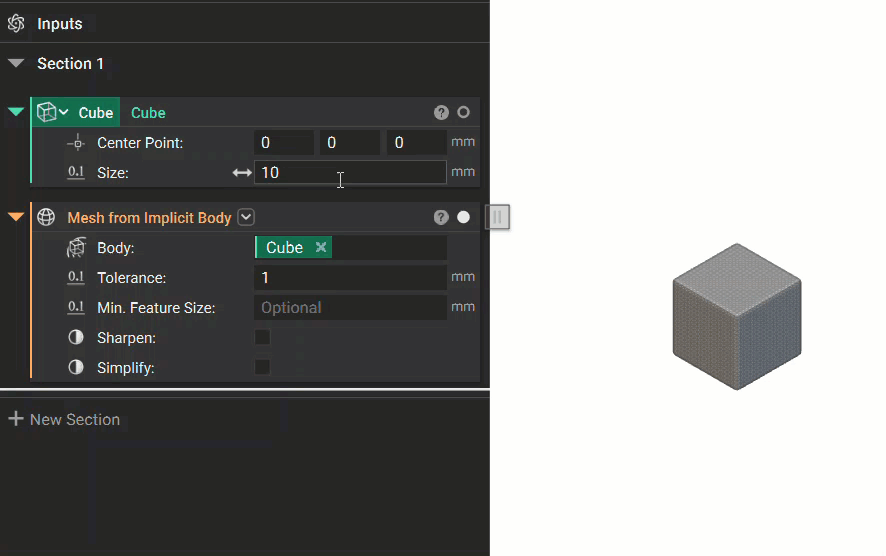
Task: Add a New Section
Action: 64,419
